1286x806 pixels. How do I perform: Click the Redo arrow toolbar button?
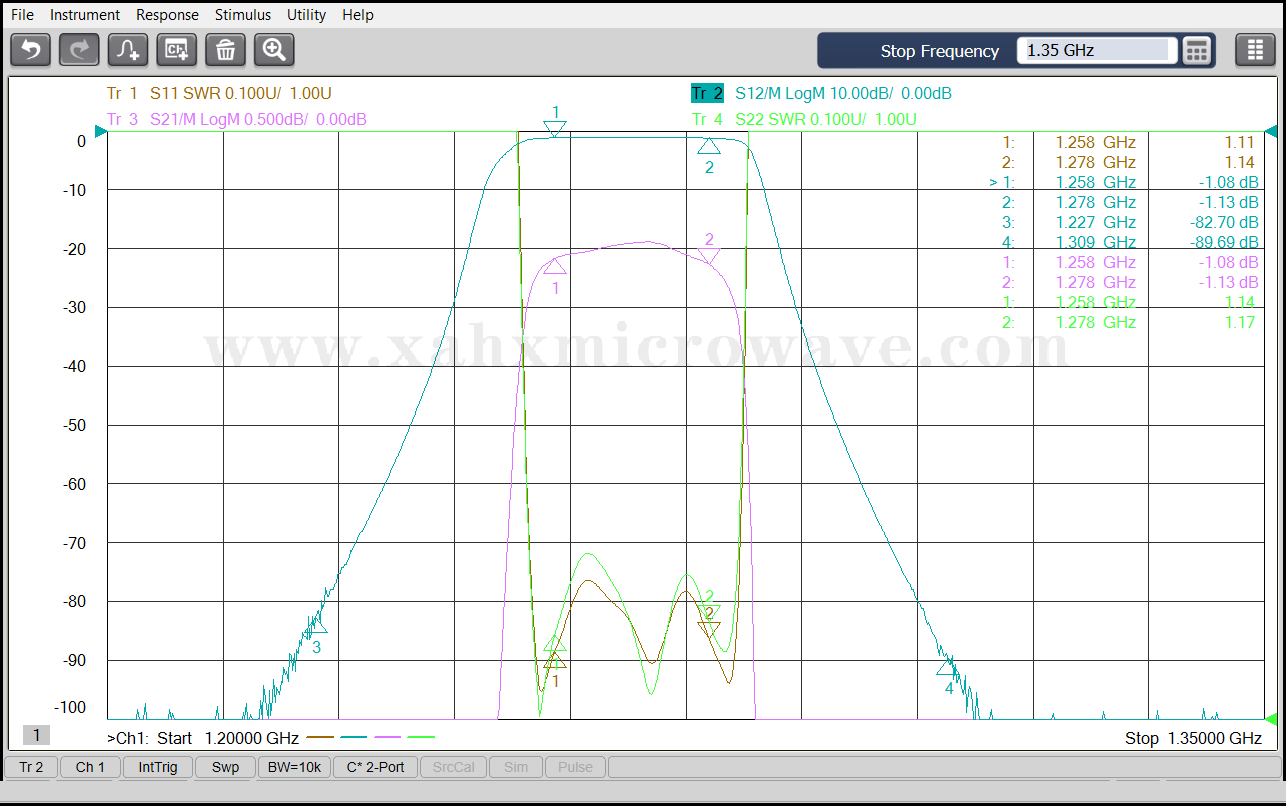click(79, 50)
